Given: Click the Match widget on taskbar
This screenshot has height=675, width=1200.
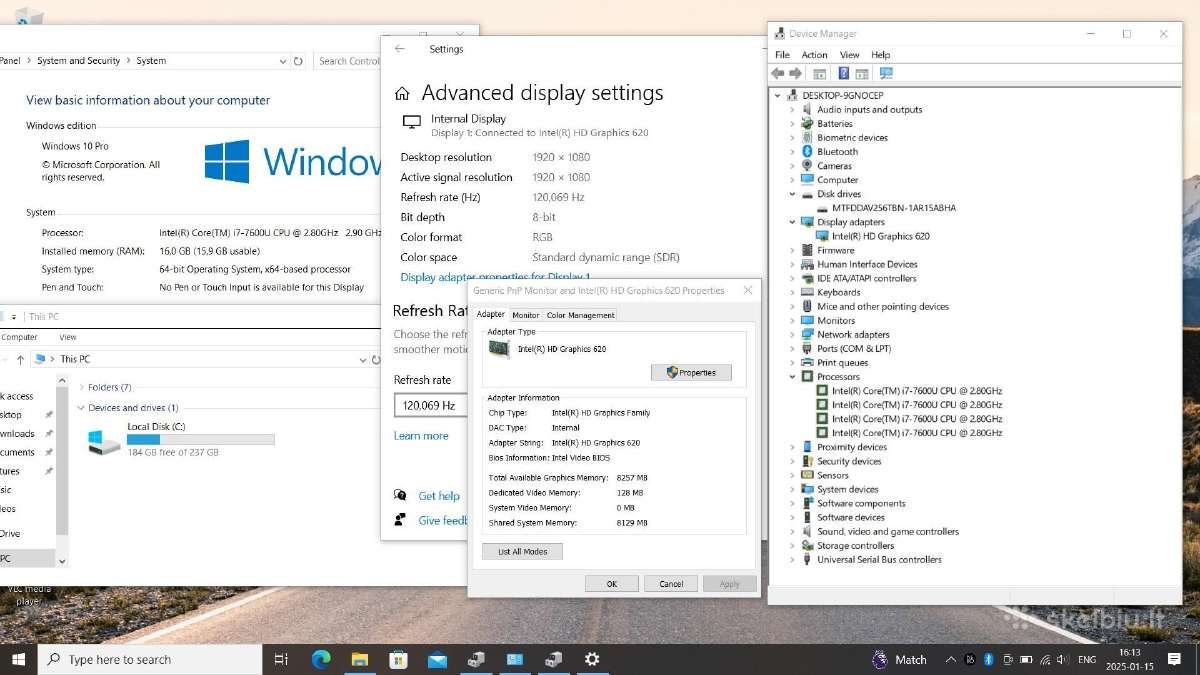Looking at the screenshot, I should (x=899, y=659).
